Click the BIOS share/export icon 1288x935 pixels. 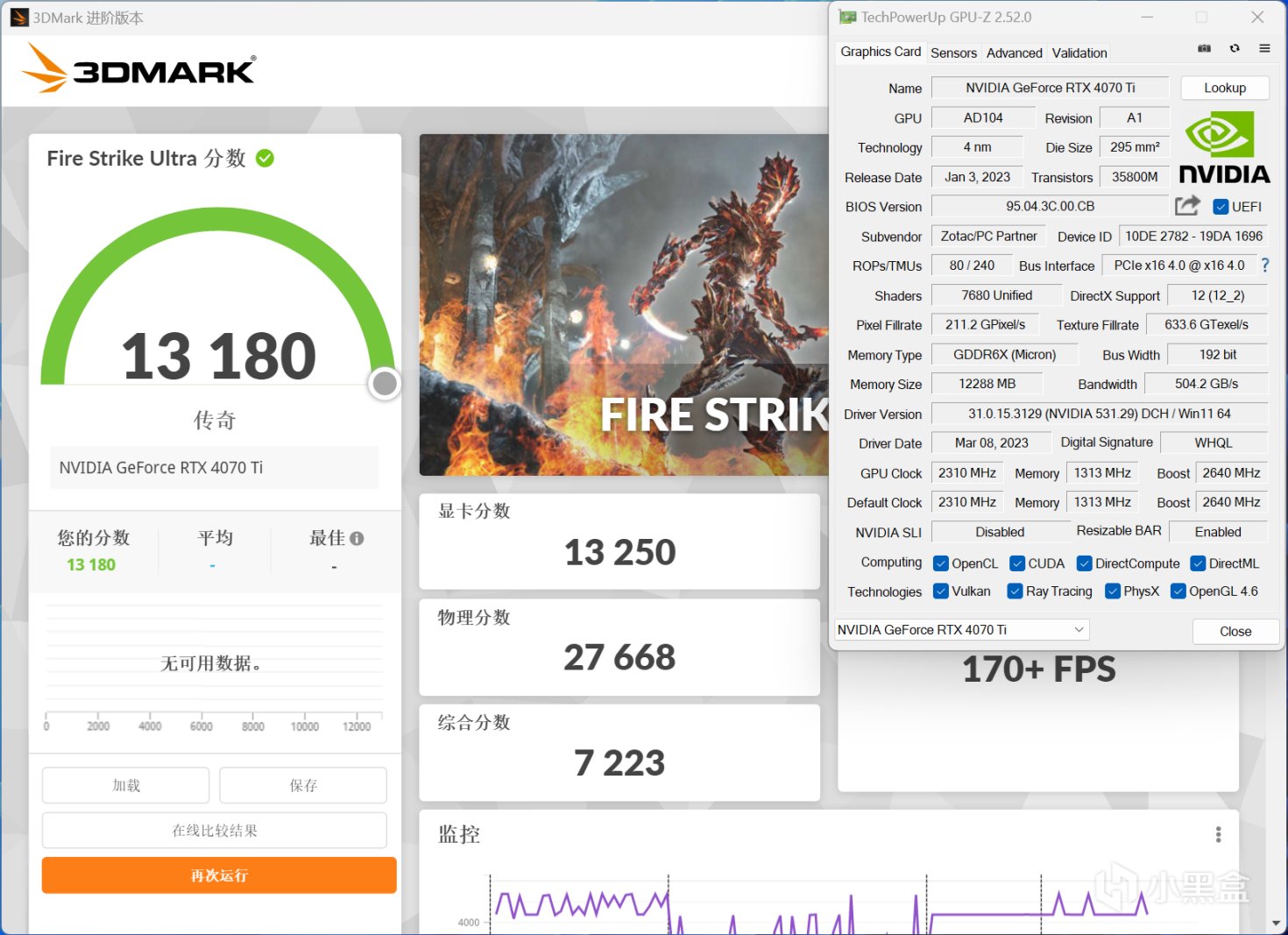(x=1187, y=206)
